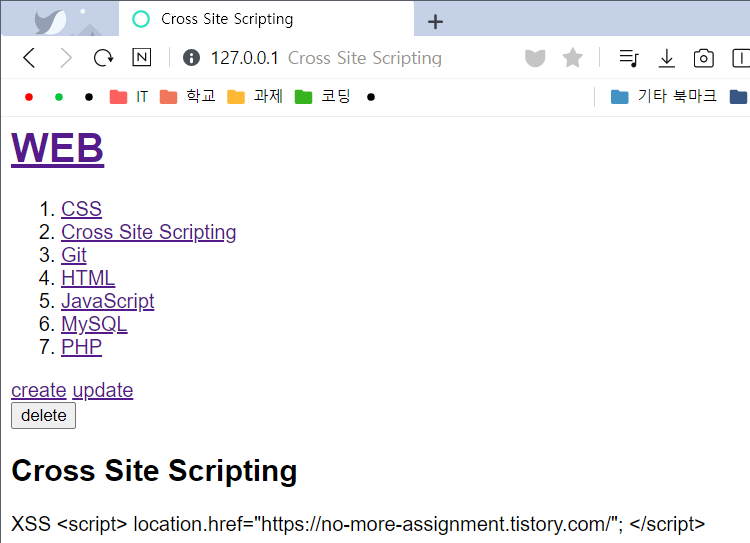Take a screenshot with camera icon

[704, 58]
